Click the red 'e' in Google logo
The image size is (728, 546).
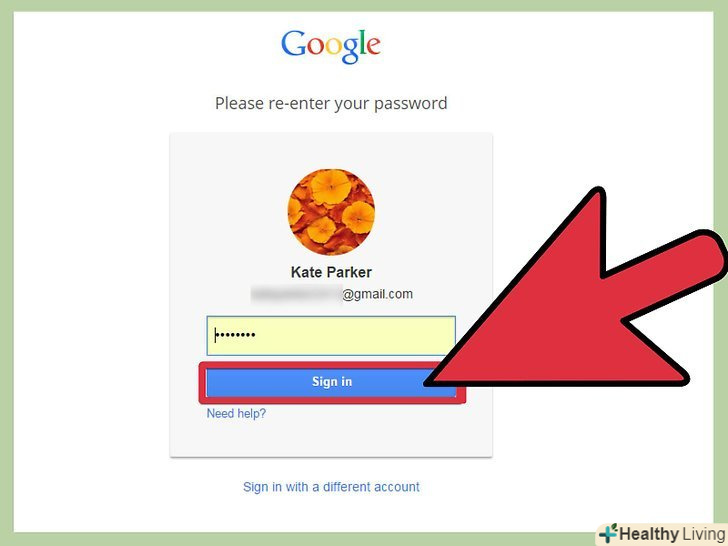coord(373,46)
